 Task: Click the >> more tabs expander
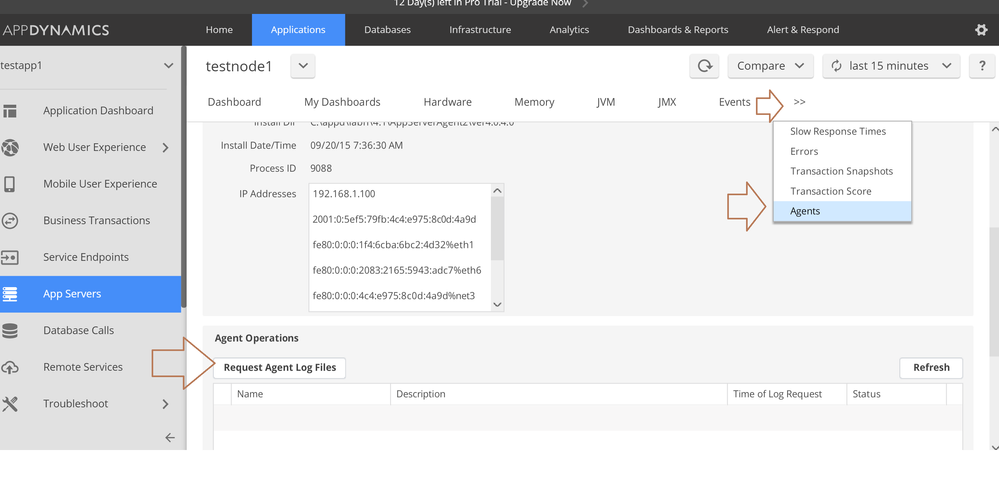(x=800, y=102)
